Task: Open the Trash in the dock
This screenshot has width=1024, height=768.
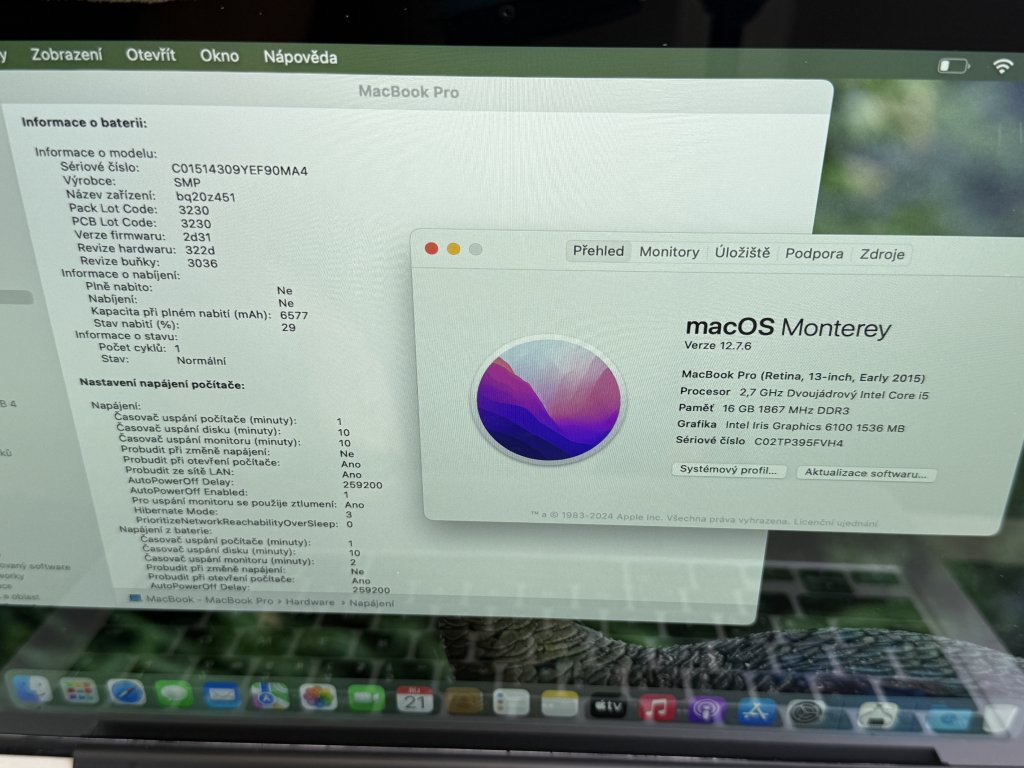Action: 999,721
